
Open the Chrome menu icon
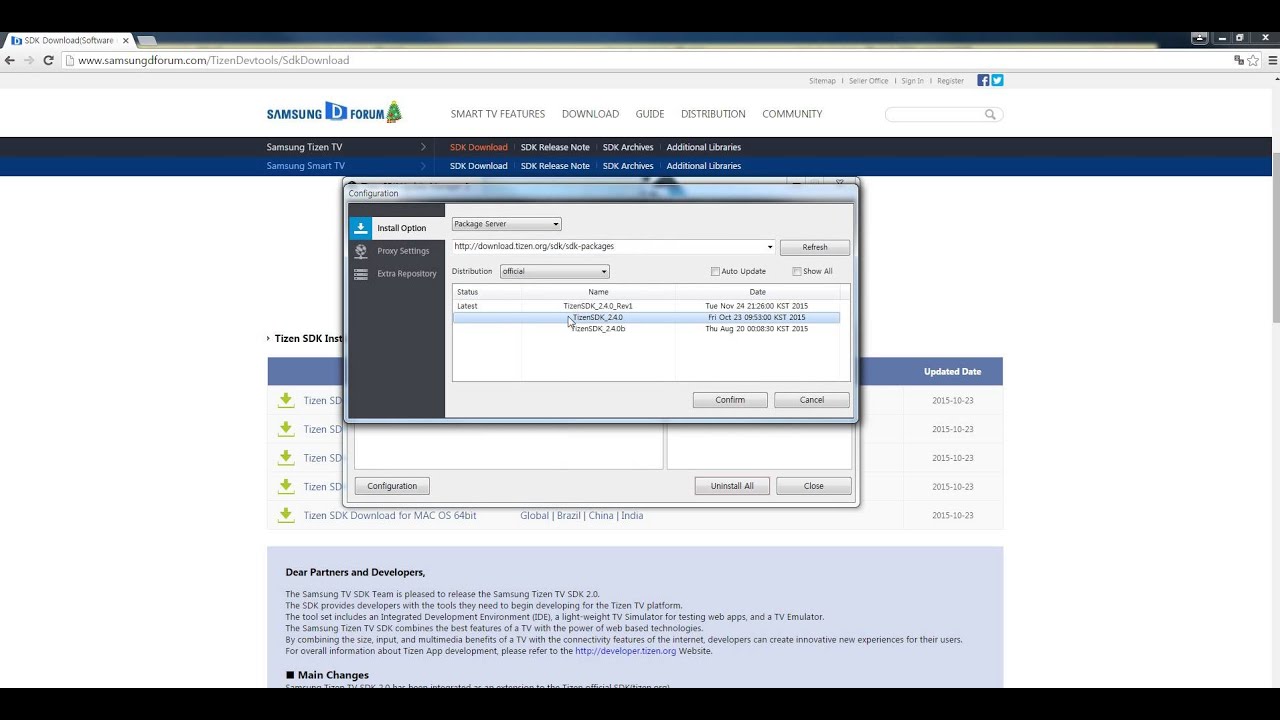(x=1272, y=60)
